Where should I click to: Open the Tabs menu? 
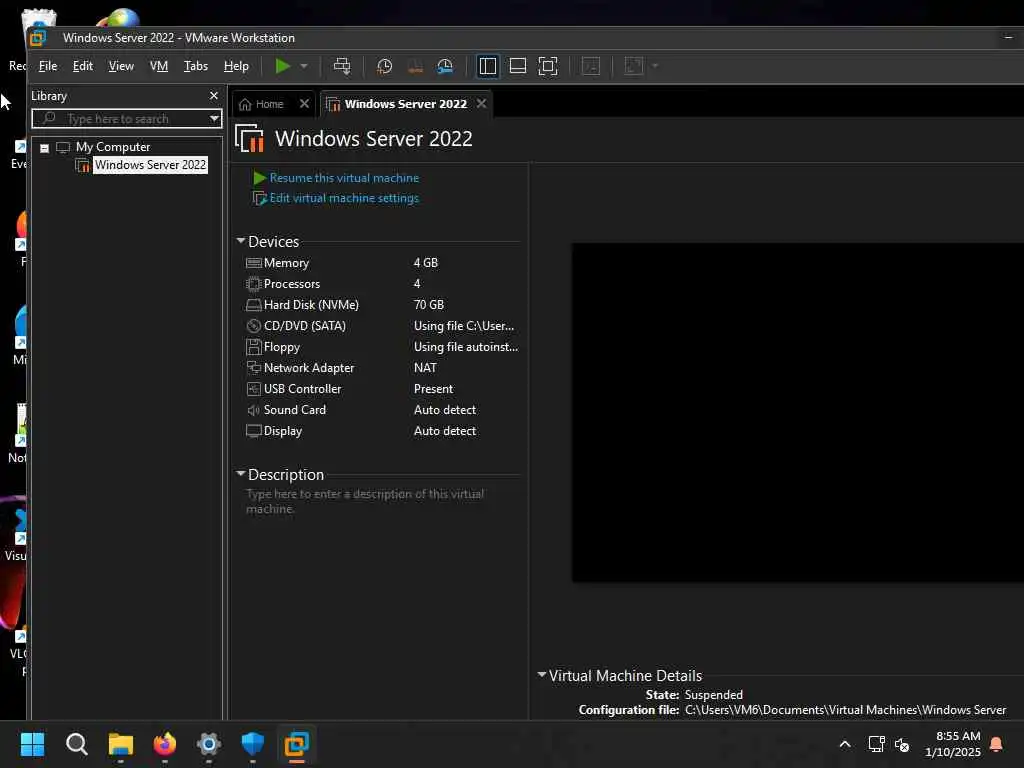click(195, 66)
